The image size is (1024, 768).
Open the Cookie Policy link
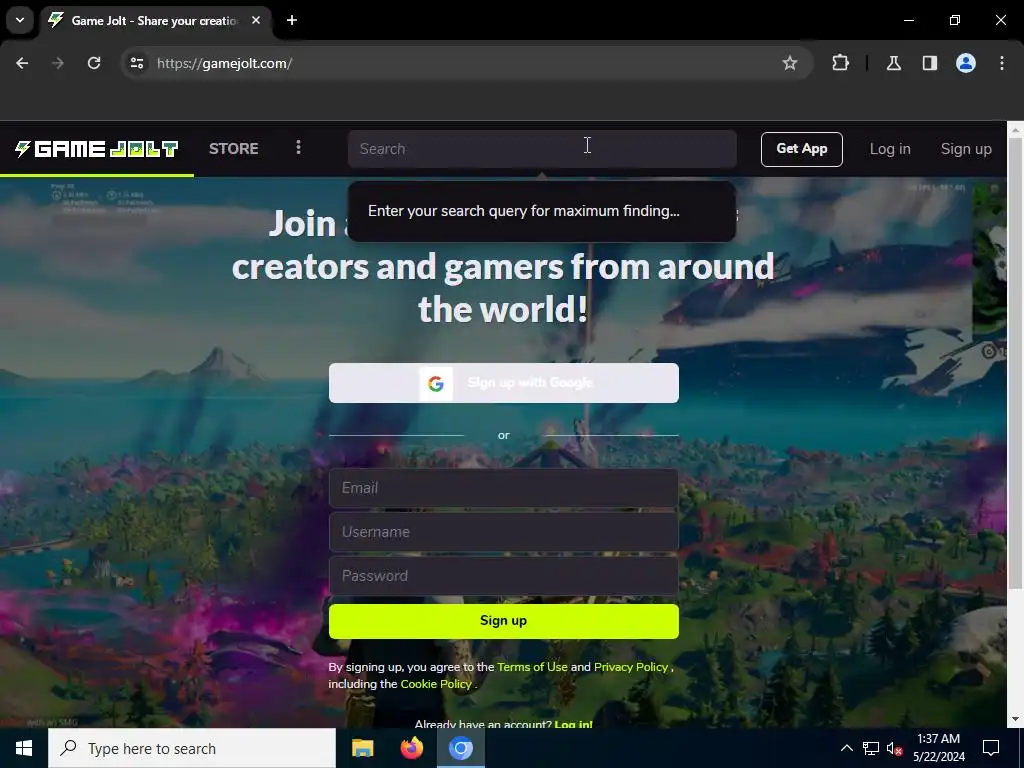pyautogui.click(x=436, y=684)
